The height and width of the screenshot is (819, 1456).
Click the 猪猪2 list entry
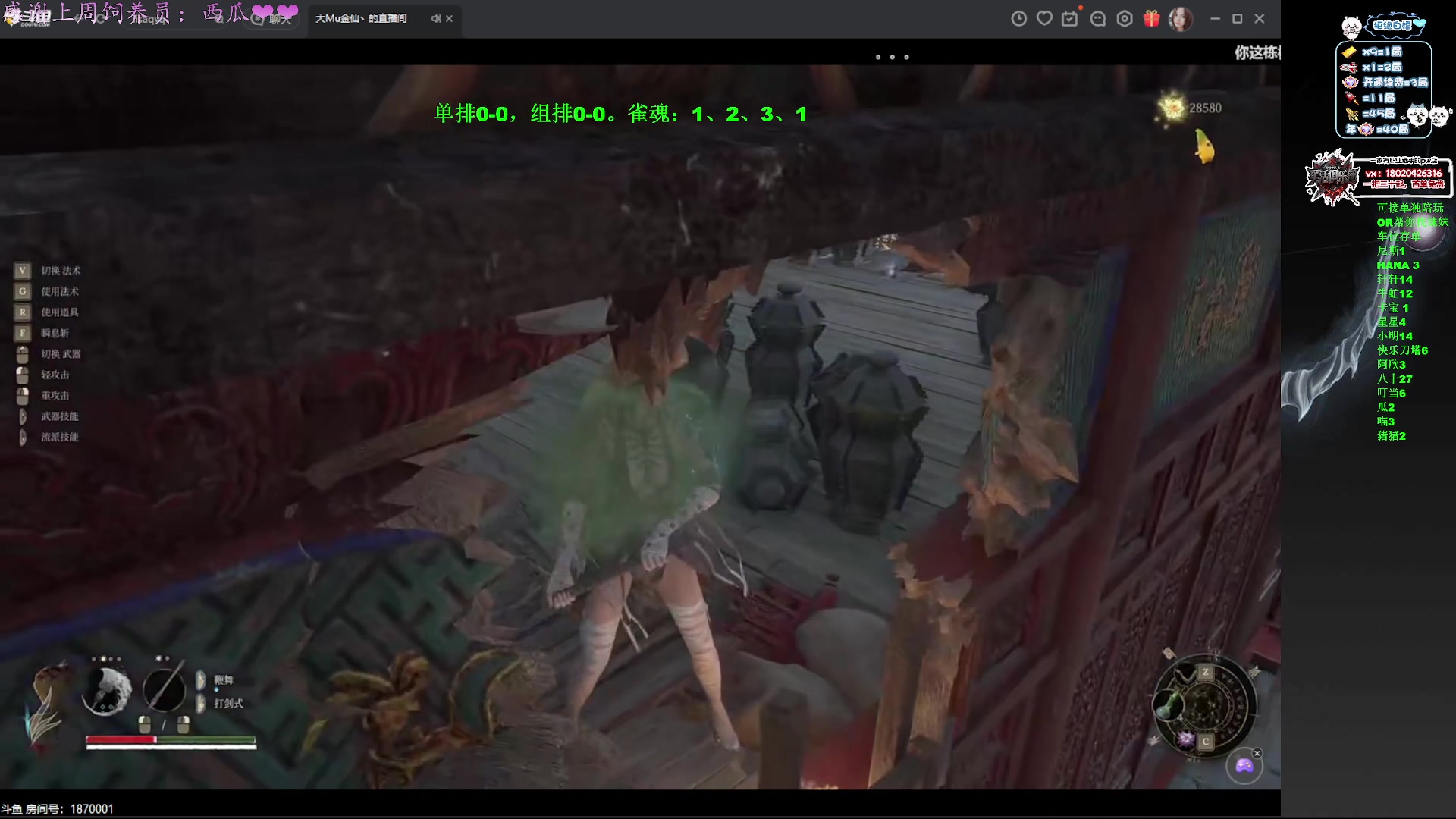pyautogui.click(x=1392, y=436)
